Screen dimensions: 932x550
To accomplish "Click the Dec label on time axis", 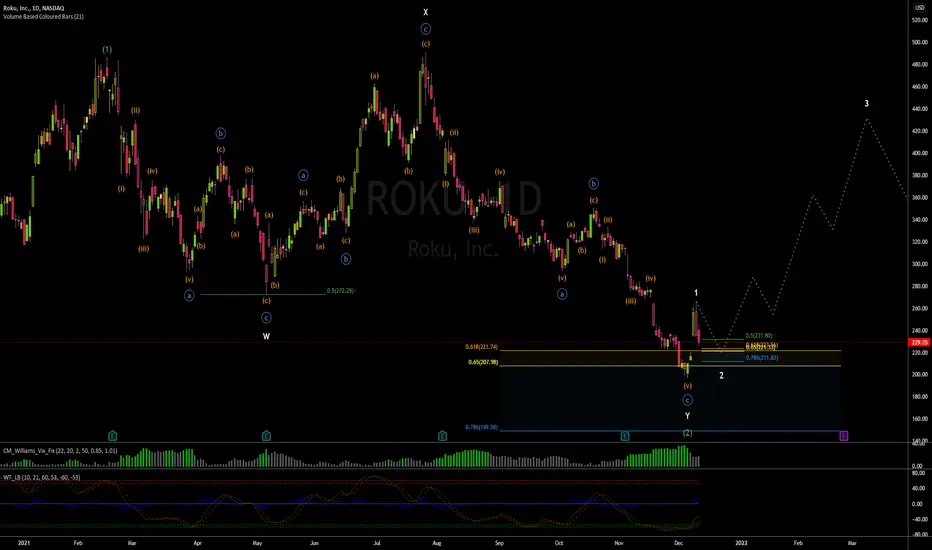I will tap(678, 543).
